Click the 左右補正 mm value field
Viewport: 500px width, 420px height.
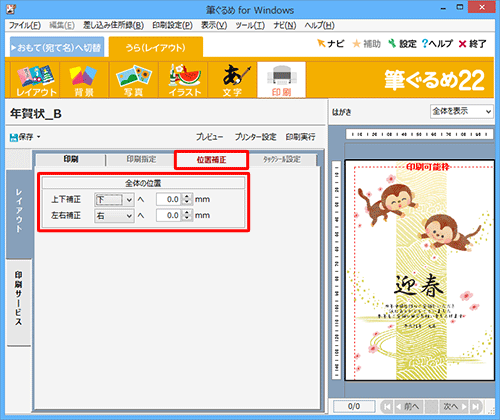click(169, 216)
